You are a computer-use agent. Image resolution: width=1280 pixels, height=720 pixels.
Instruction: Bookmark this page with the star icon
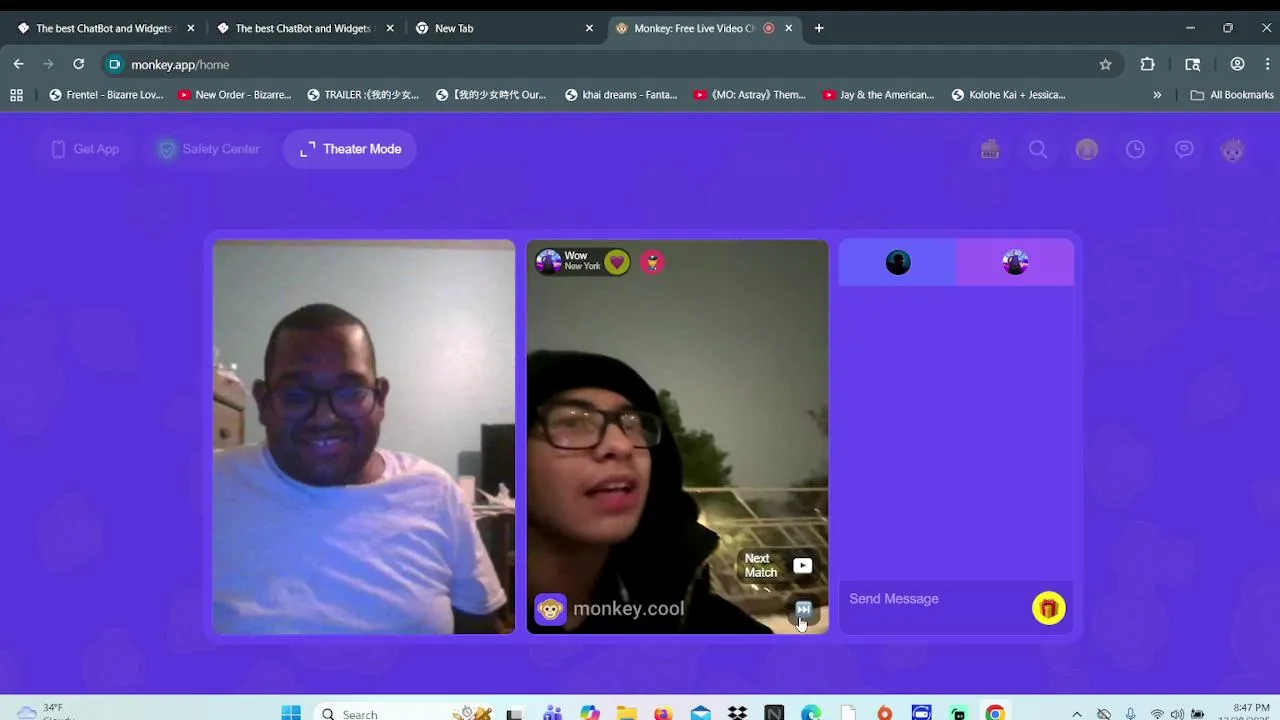[x=1105, y=64]
